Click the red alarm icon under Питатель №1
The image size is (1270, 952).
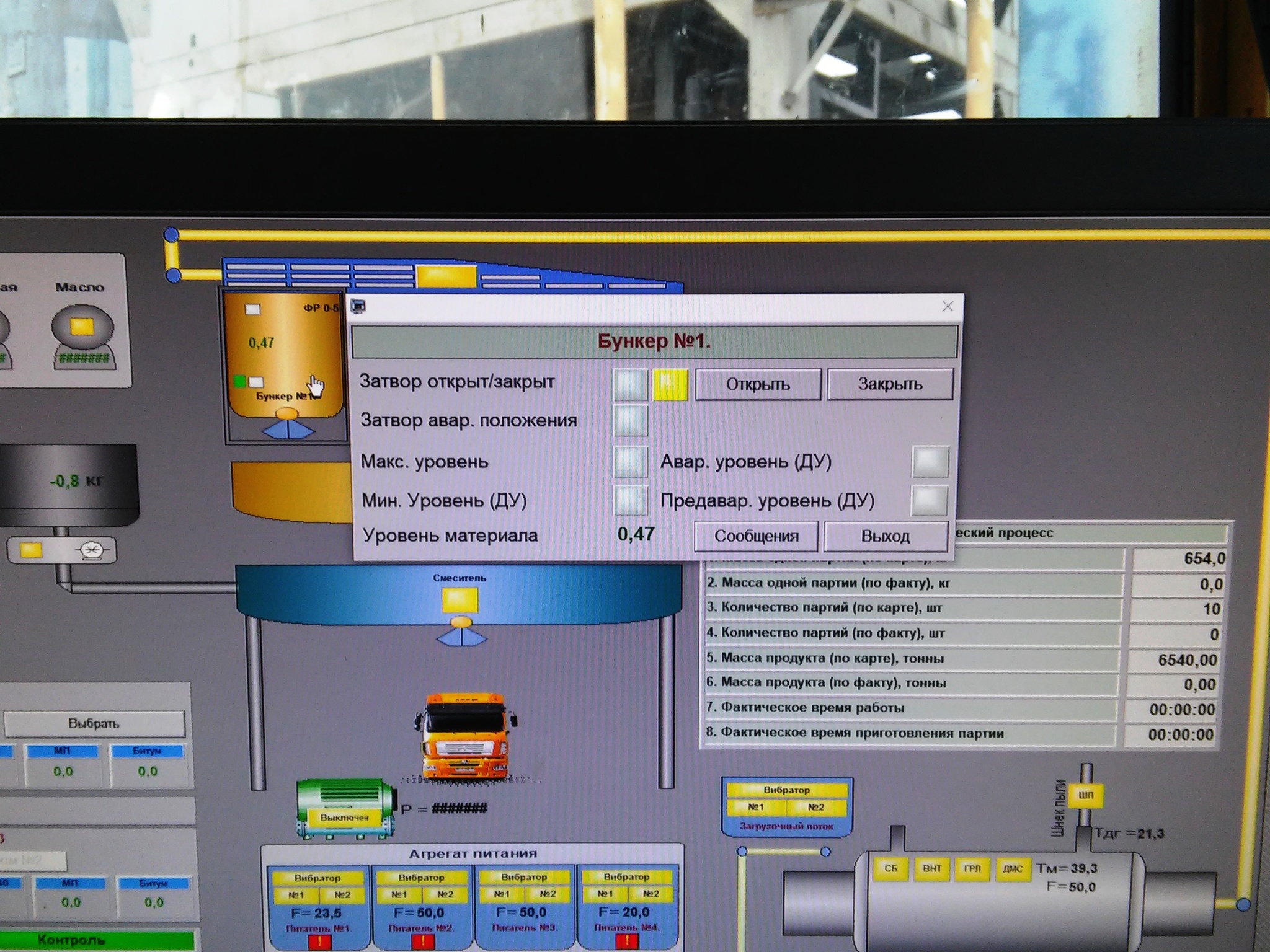[x=319, y=942]
